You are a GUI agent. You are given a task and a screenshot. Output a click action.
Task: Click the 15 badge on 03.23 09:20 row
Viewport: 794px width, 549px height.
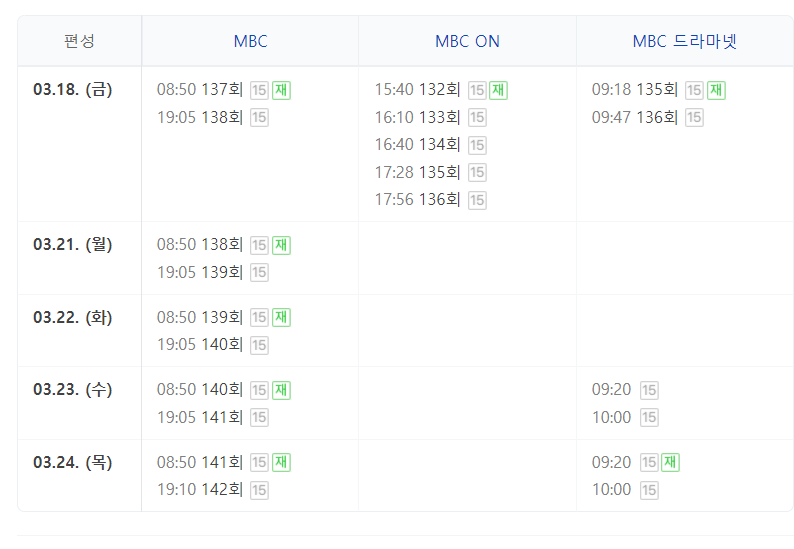[x=649, y=390]
